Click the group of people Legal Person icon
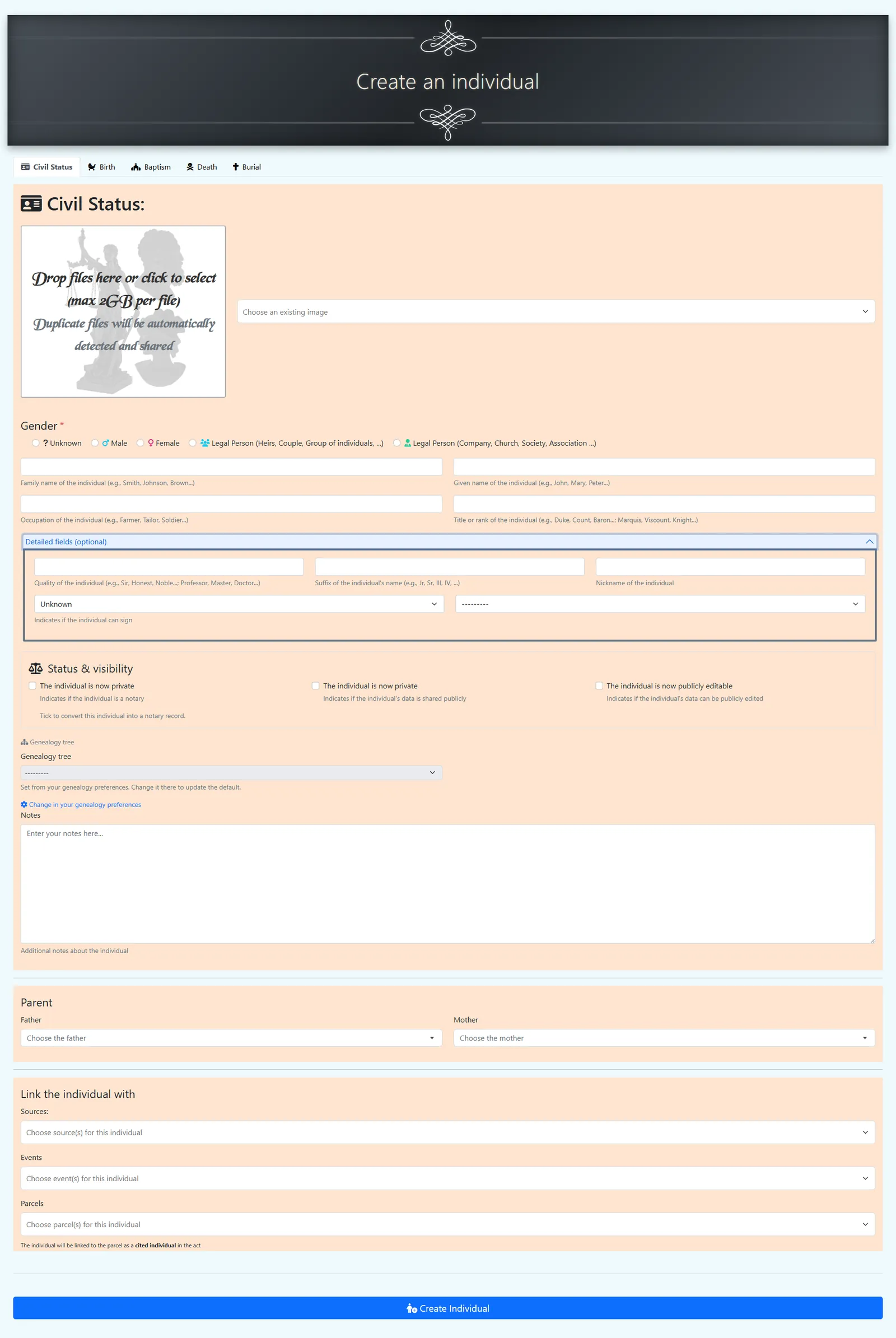 (x=204, y=443)
